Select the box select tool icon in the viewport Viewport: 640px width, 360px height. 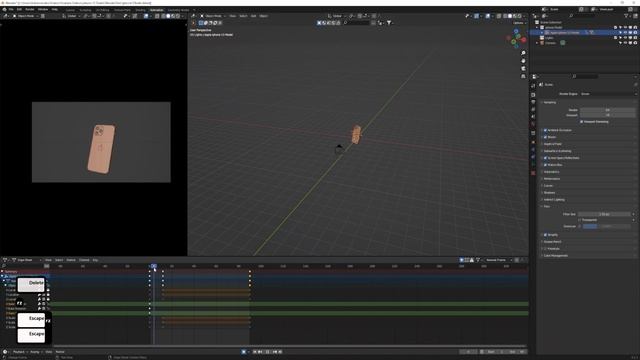click(201, 23)
